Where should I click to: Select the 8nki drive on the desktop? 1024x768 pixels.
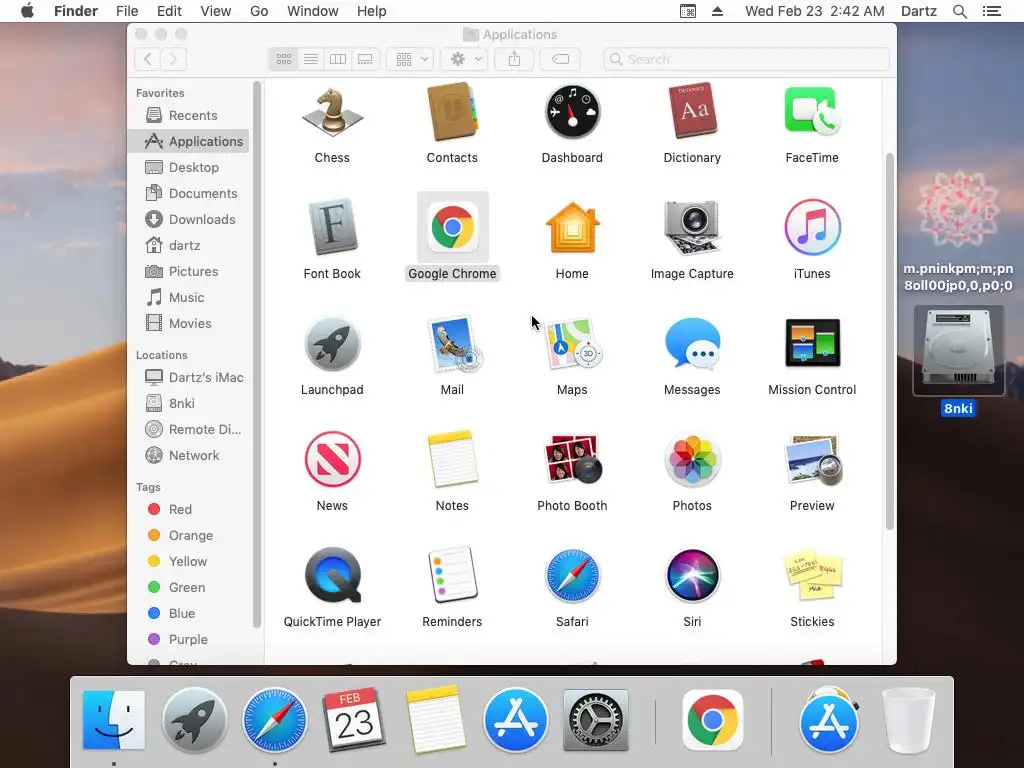(958, 361)
